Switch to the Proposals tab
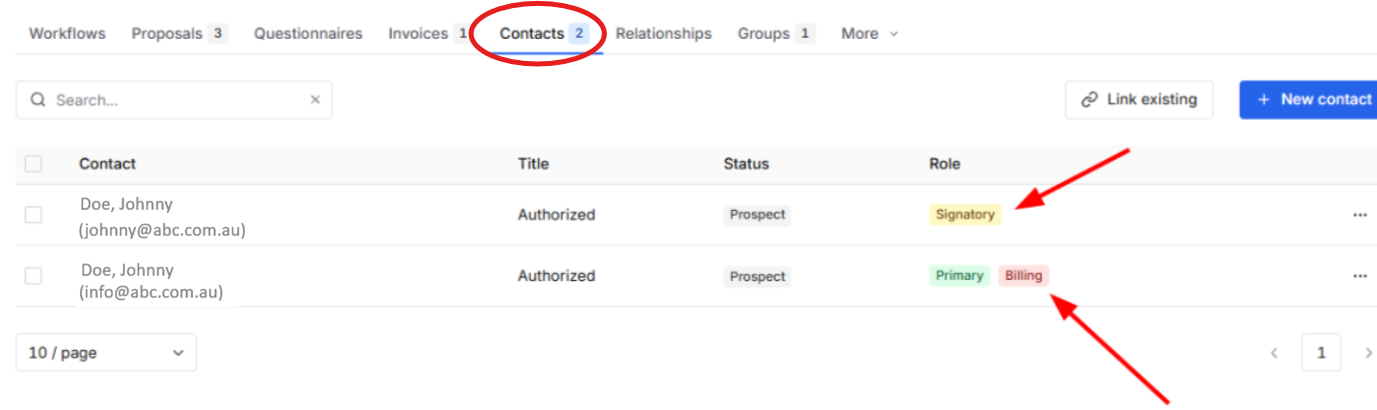 coord(180,33)
